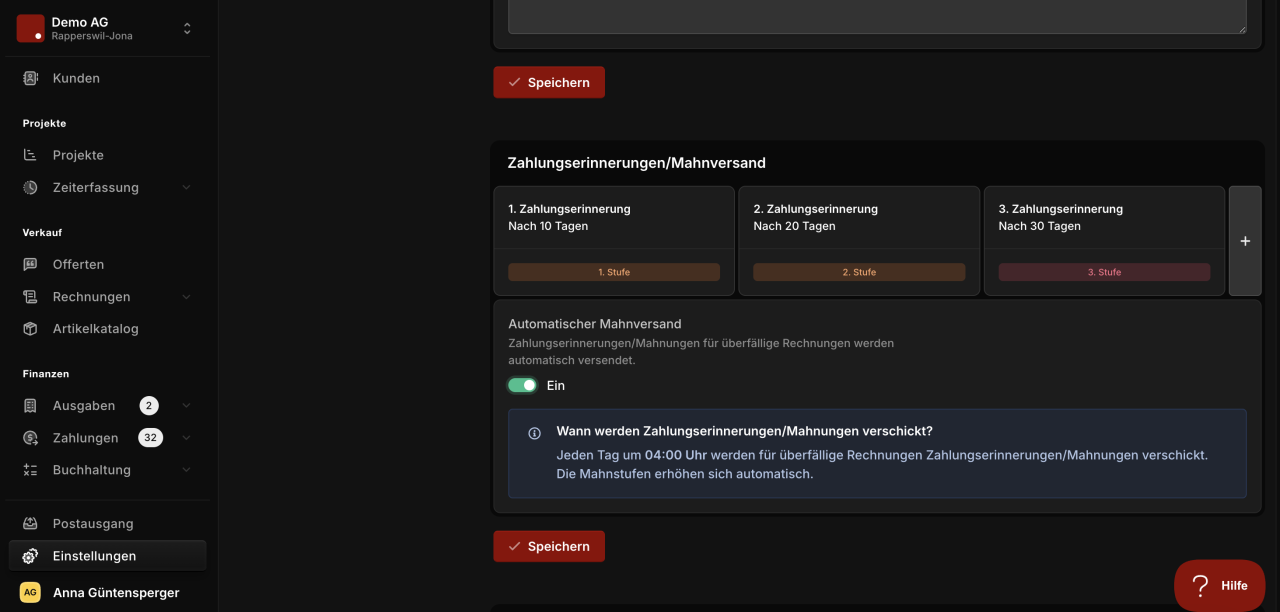Screen dimensions: 1280x612
Task: Click the Artikelkatalog box icon
Action: [x=31, y=328]
